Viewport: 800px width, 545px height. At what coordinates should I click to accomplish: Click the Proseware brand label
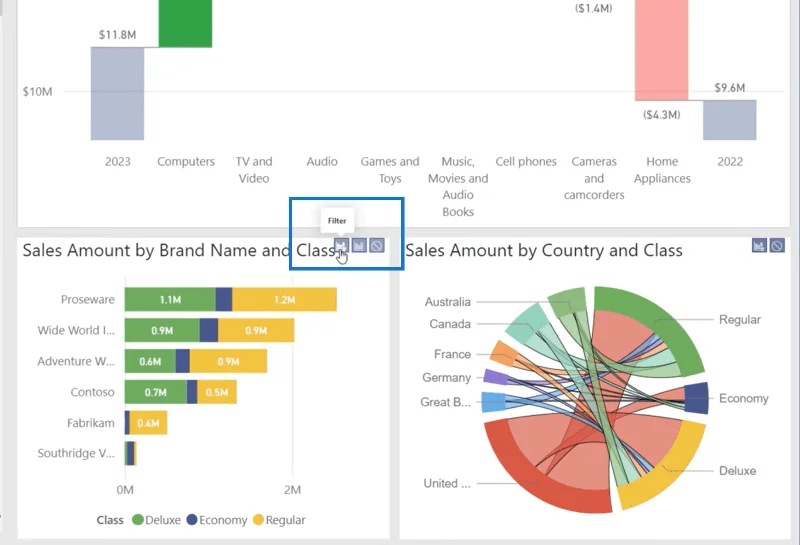click(x=88, y=300)
